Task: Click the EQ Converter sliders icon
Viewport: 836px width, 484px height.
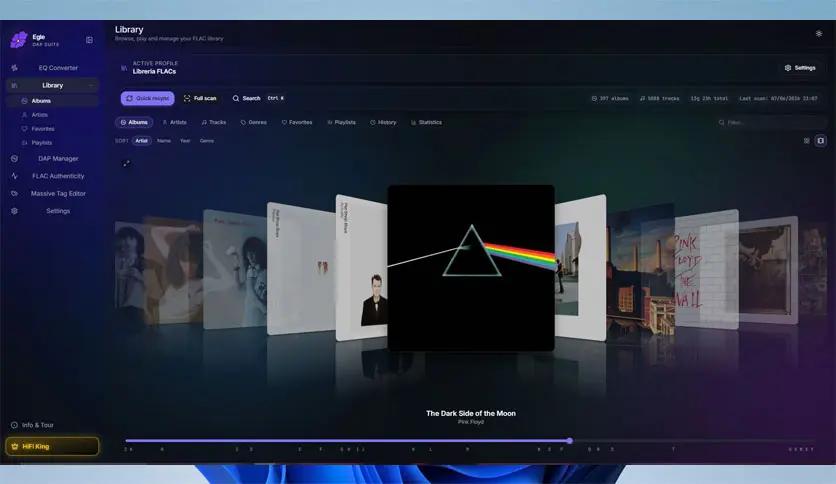Action: click(x=14, y=68)
